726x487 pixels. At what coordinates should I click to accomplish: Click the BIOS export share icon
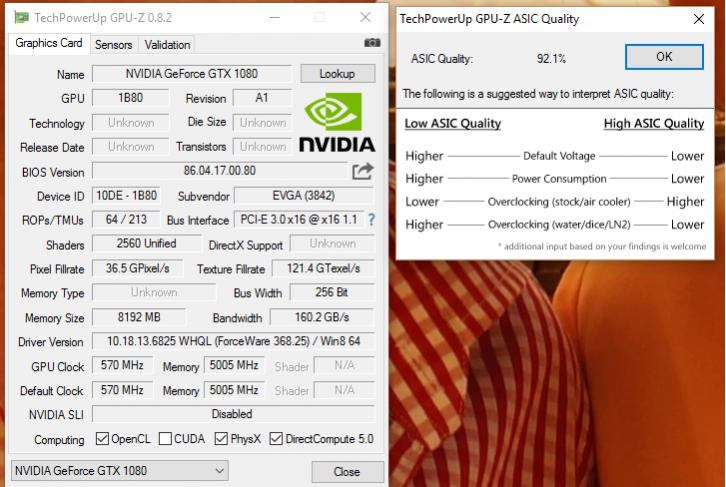click(x=363, y=171)
